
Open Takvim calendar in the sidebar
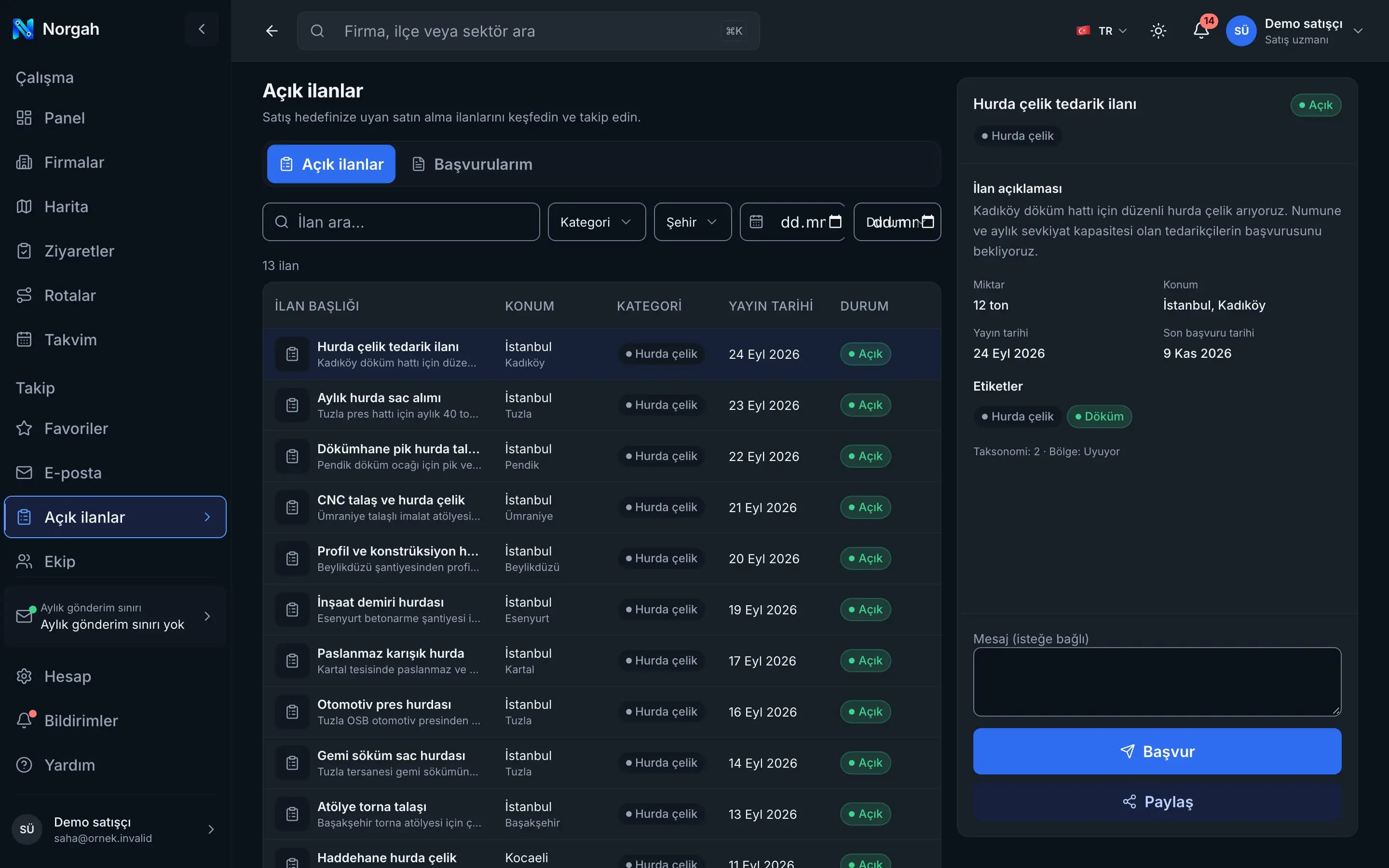[x=115, y=340]
